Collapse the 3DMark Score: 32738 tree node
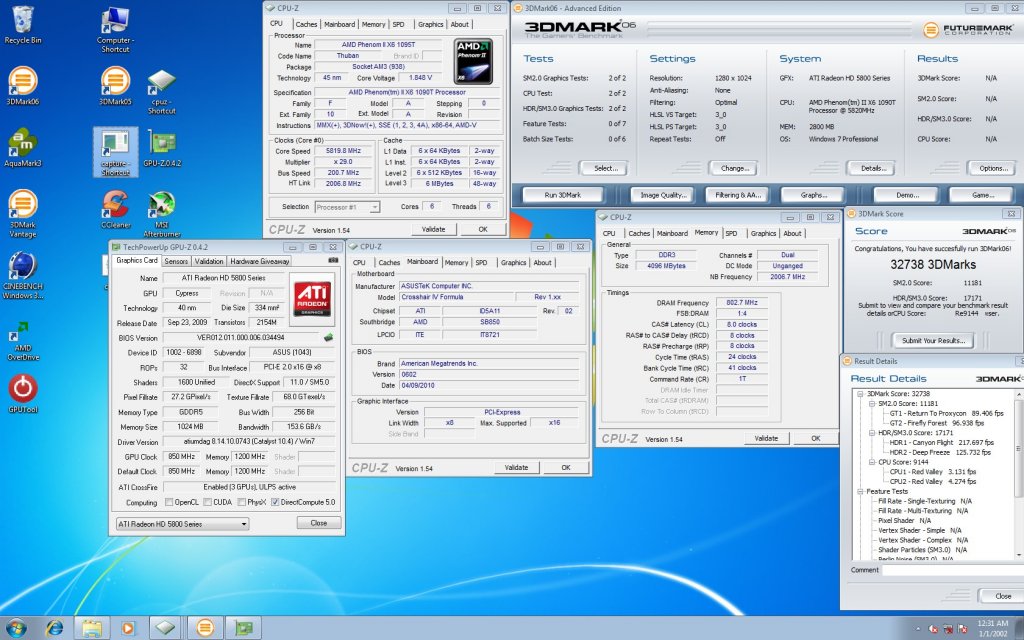The image size is (1024, 640). click(861, 394)
